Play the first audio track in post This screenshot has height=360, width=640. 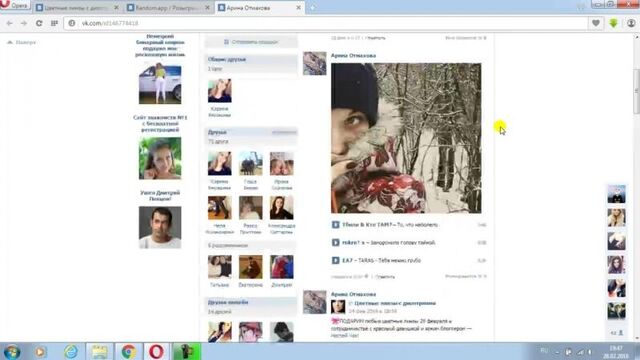[x=336, y=225]
